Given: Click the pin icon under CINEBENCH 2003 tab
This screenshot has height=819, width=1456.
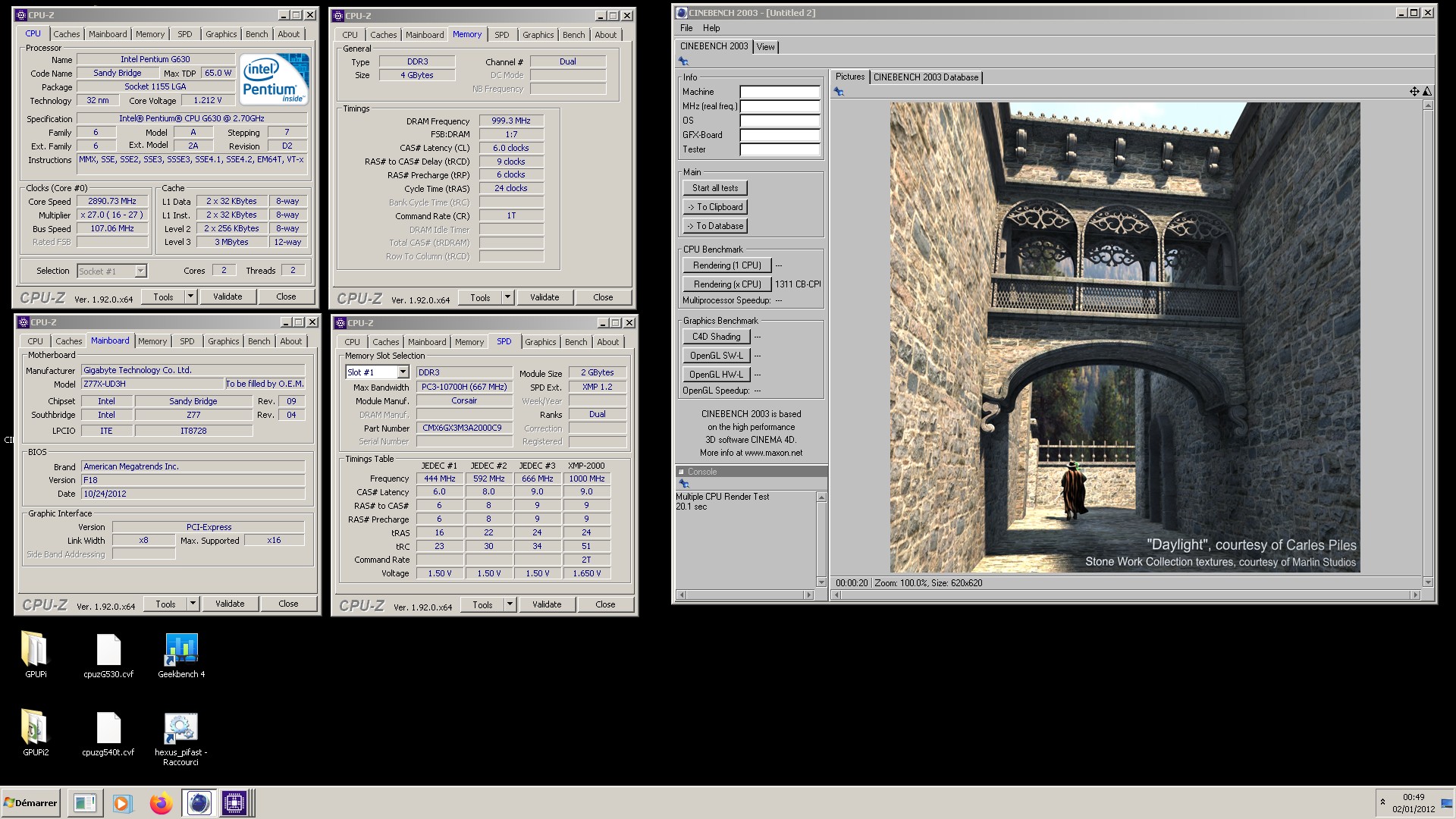Looking at the screenshot, I should point(683,61).
